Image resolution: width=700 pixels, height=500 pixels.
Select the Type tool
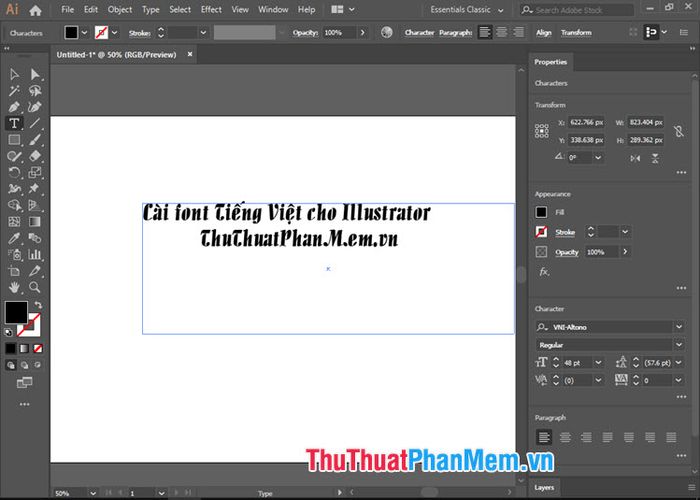(x=14, y=123)
